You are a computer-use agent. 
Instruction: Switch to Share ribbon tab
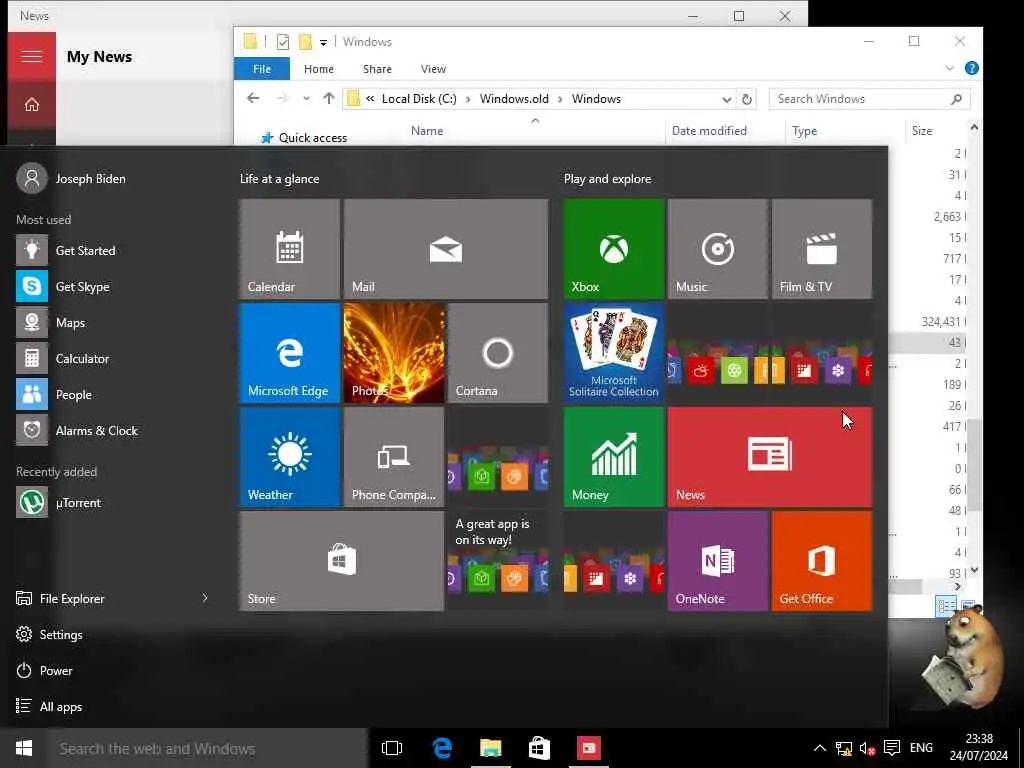377,69
